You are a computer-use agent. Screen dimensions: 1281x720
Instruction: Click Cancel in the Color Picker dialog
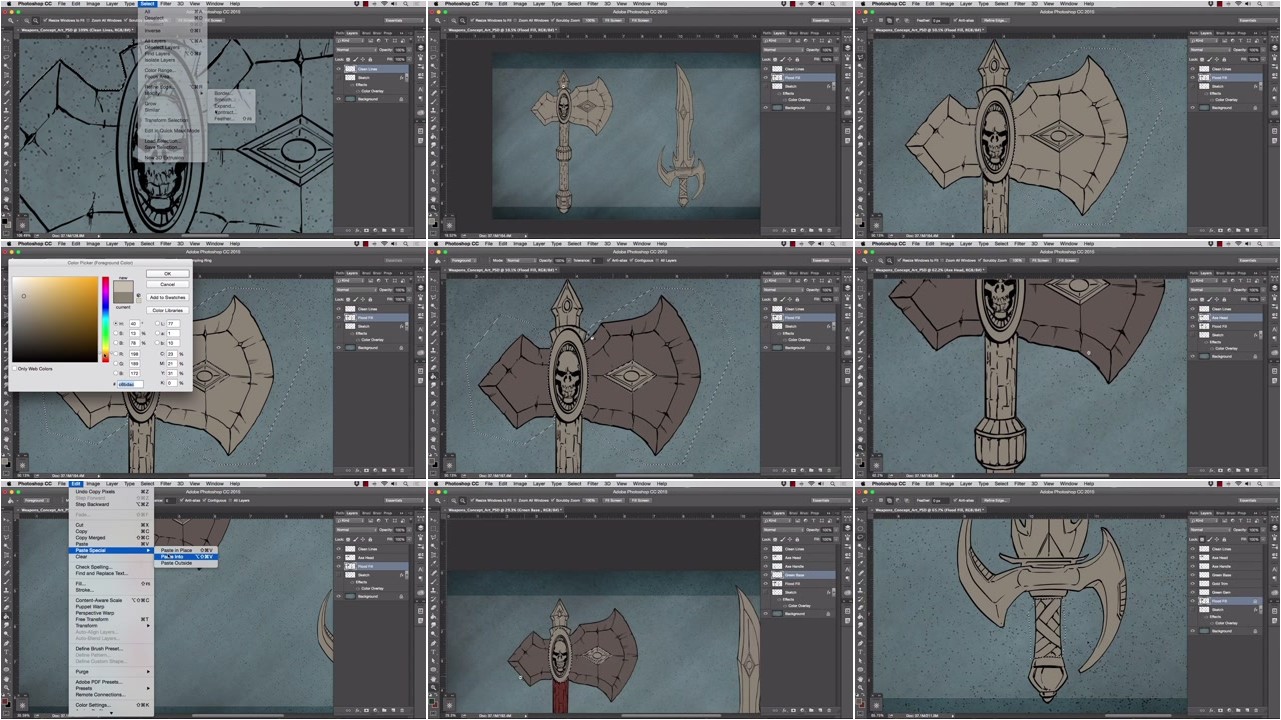168,284
